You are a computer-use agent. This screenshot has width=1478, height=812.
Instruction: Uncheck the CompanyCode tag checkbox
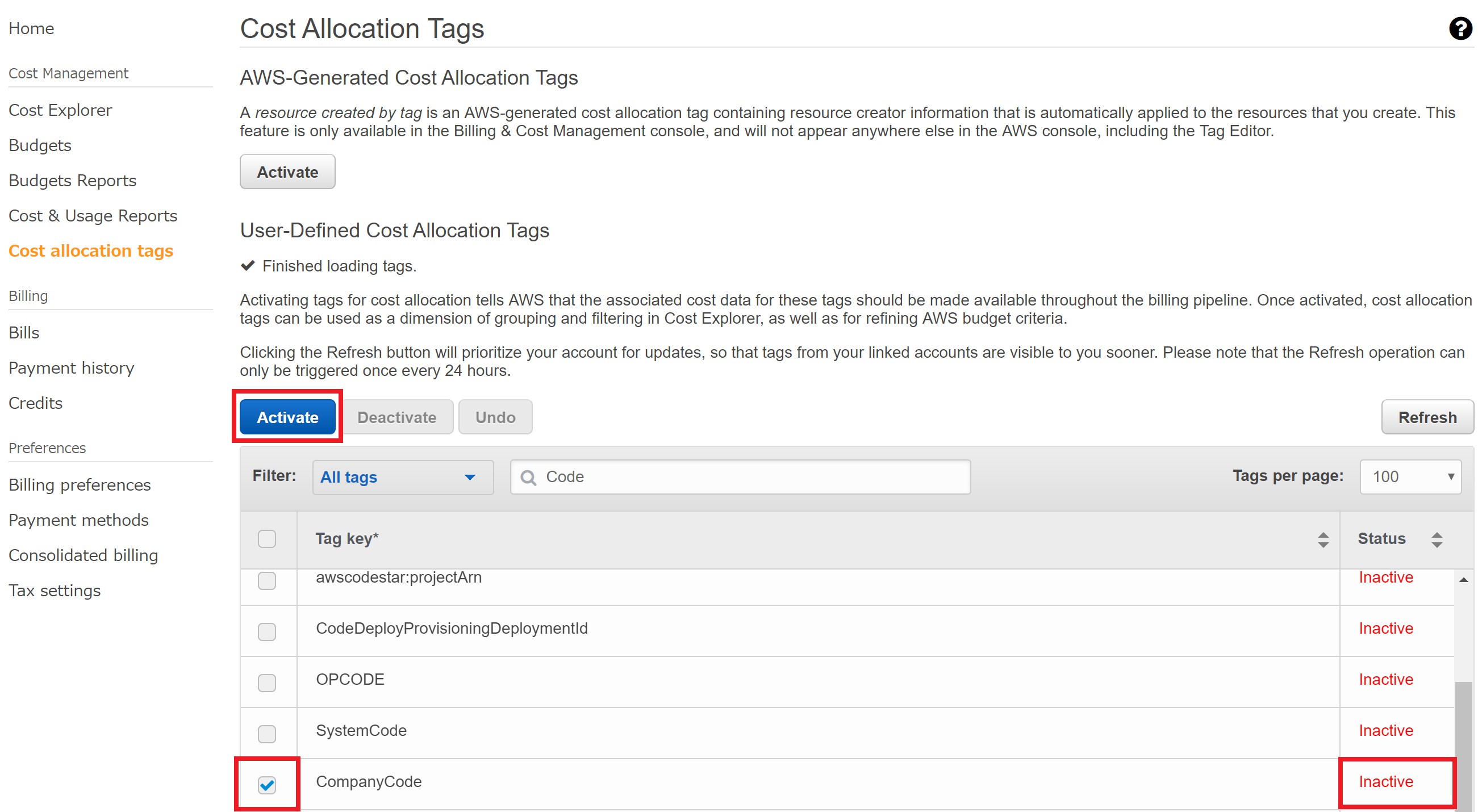267,784
